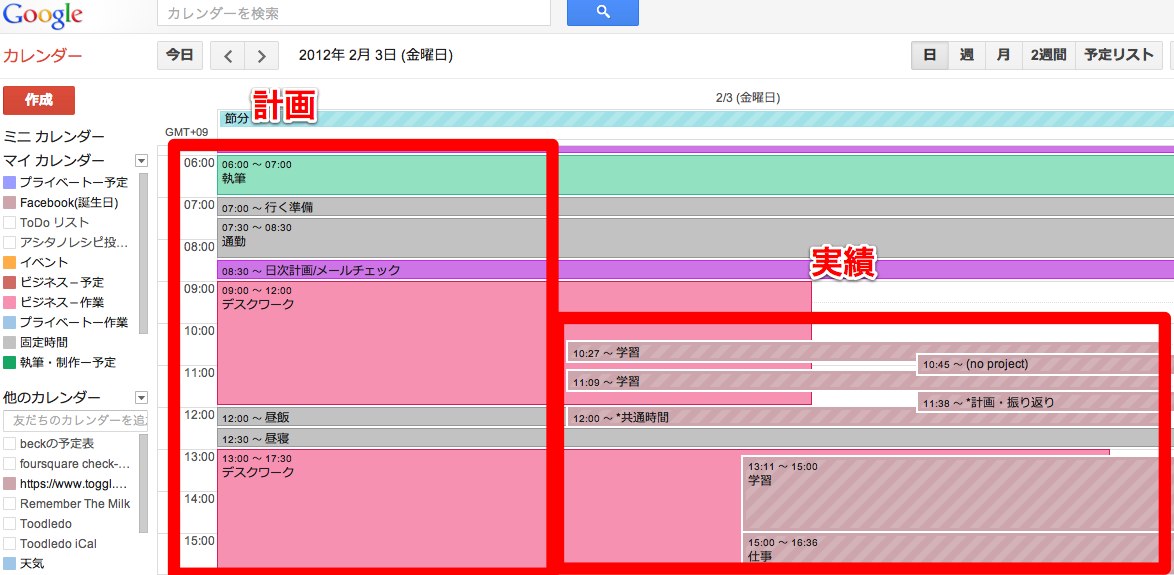Open the 予定リスト agenda view
This screenshot has width=1174, height=575.
click(x=1119, y=56)
